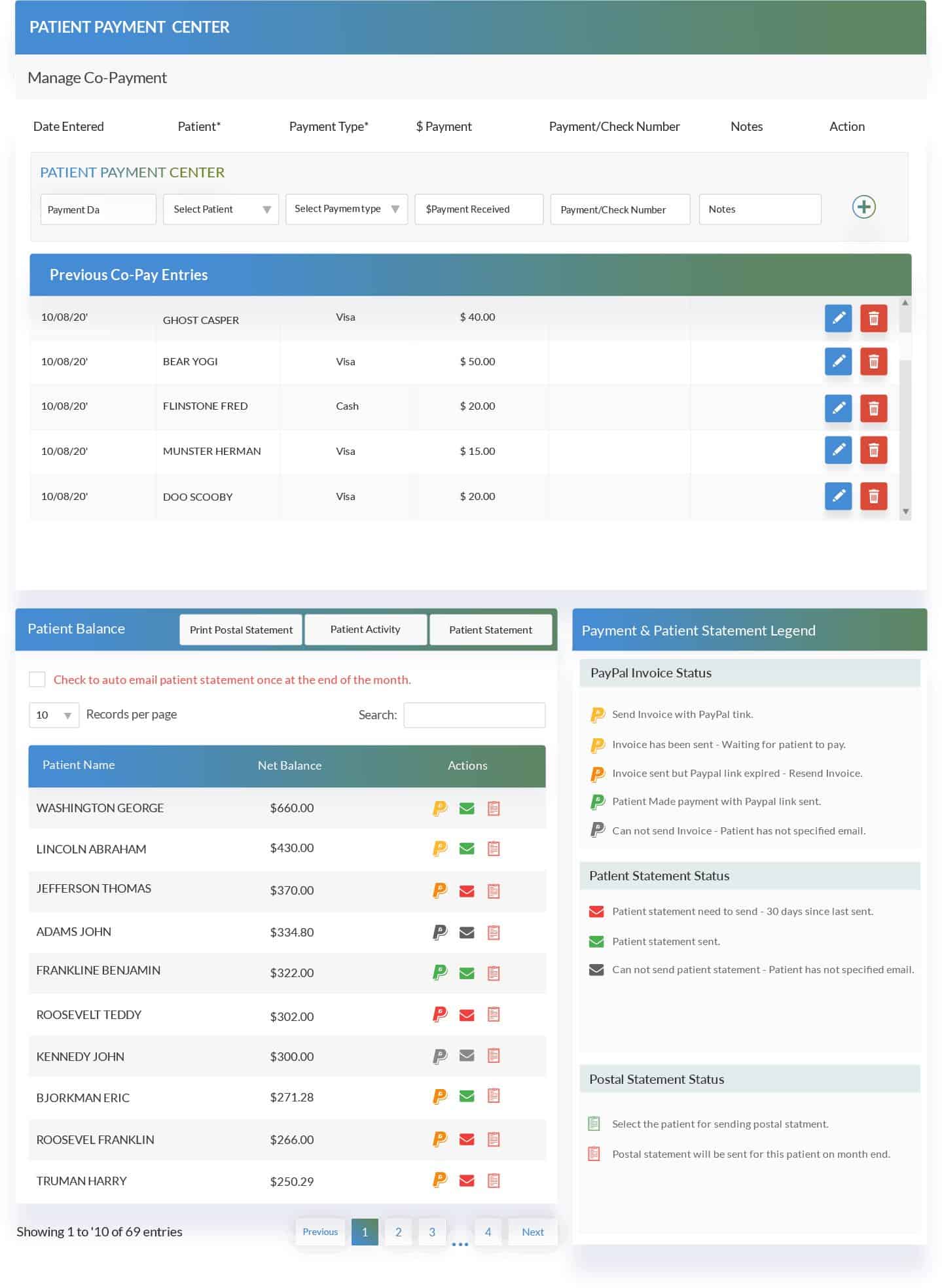The height and width of the screenshot is (1288, 942).
Task: Click the Payment/Check Number field
Action: tap(620, 209)
